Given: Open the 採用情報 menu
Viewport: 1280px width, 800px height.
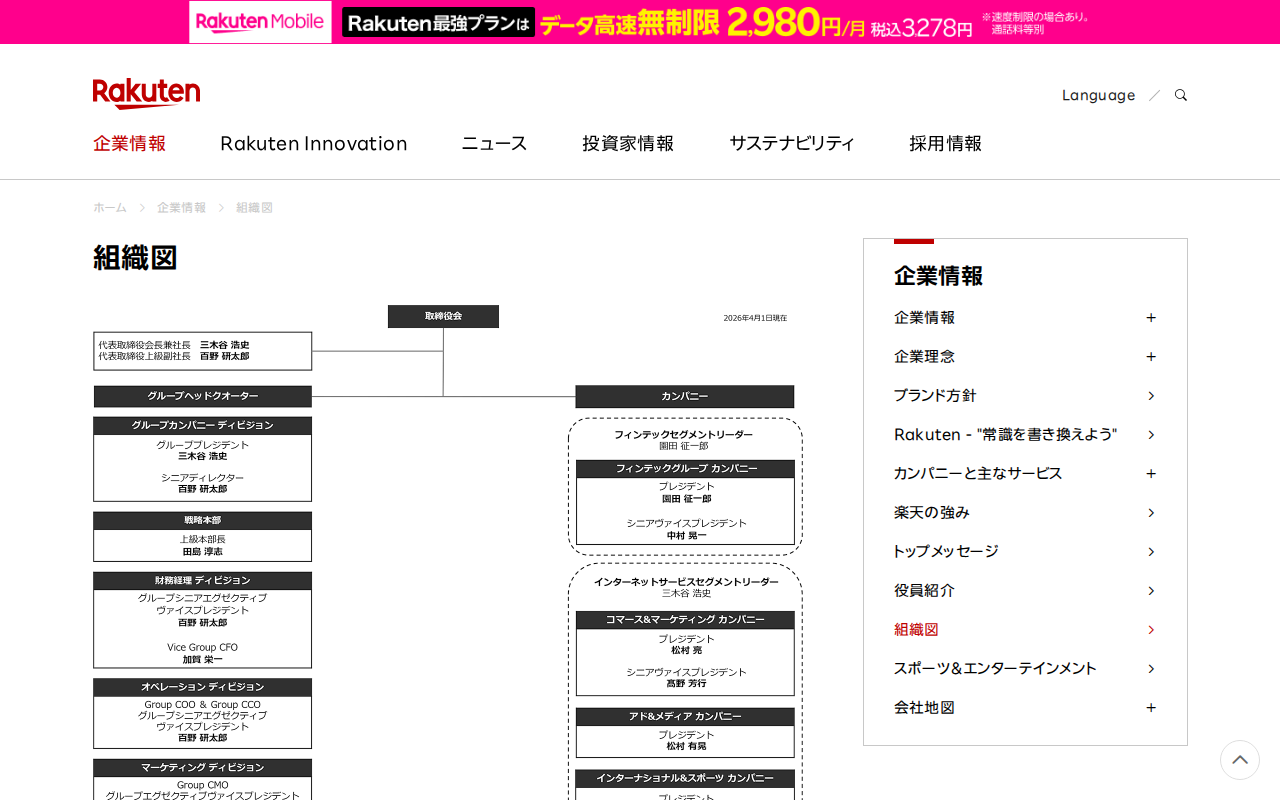Looking at the screenshot, I should [x=945, y=143].
